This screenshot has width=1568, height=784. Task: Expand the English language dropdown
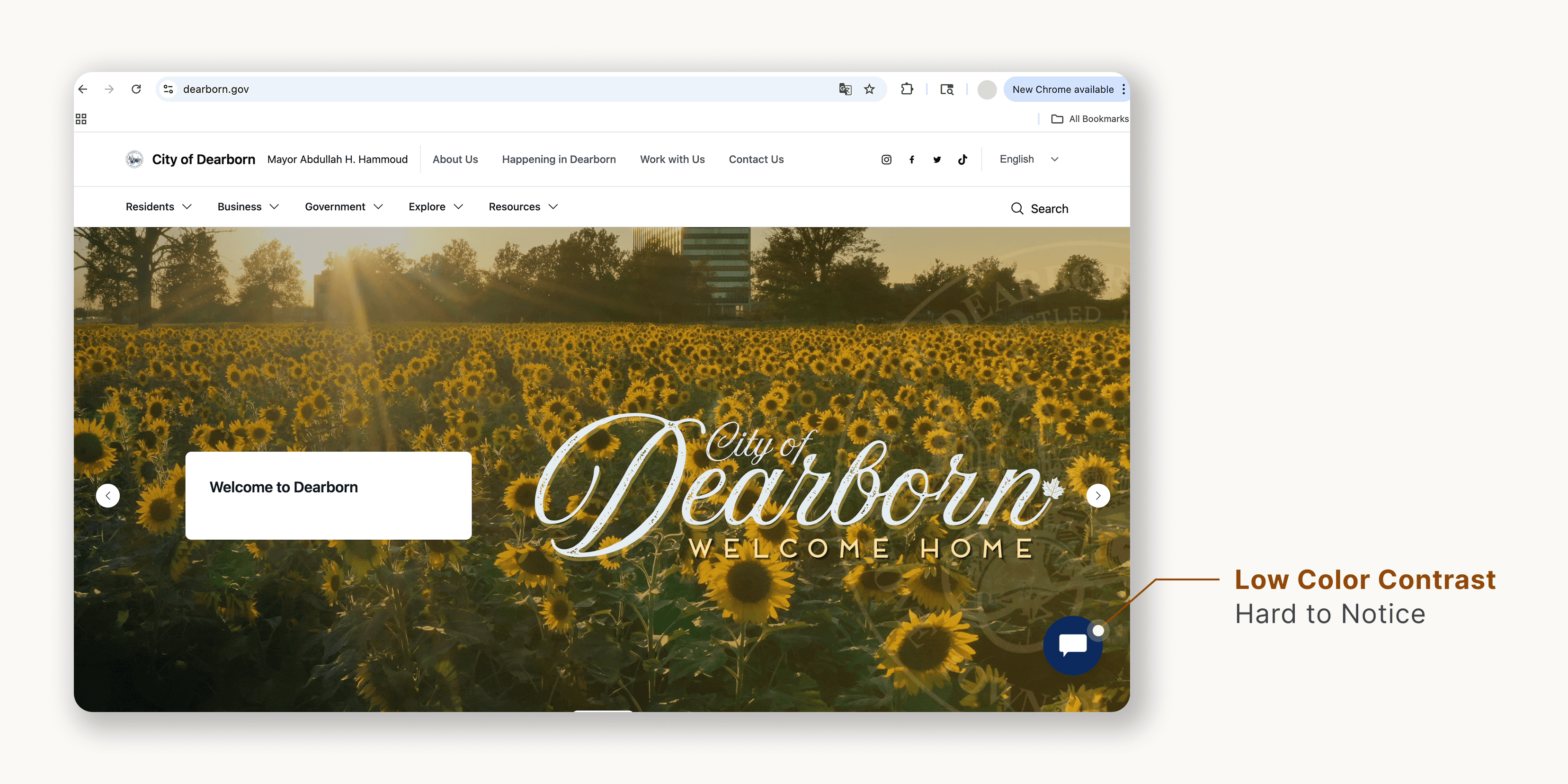pos(1029,160)
